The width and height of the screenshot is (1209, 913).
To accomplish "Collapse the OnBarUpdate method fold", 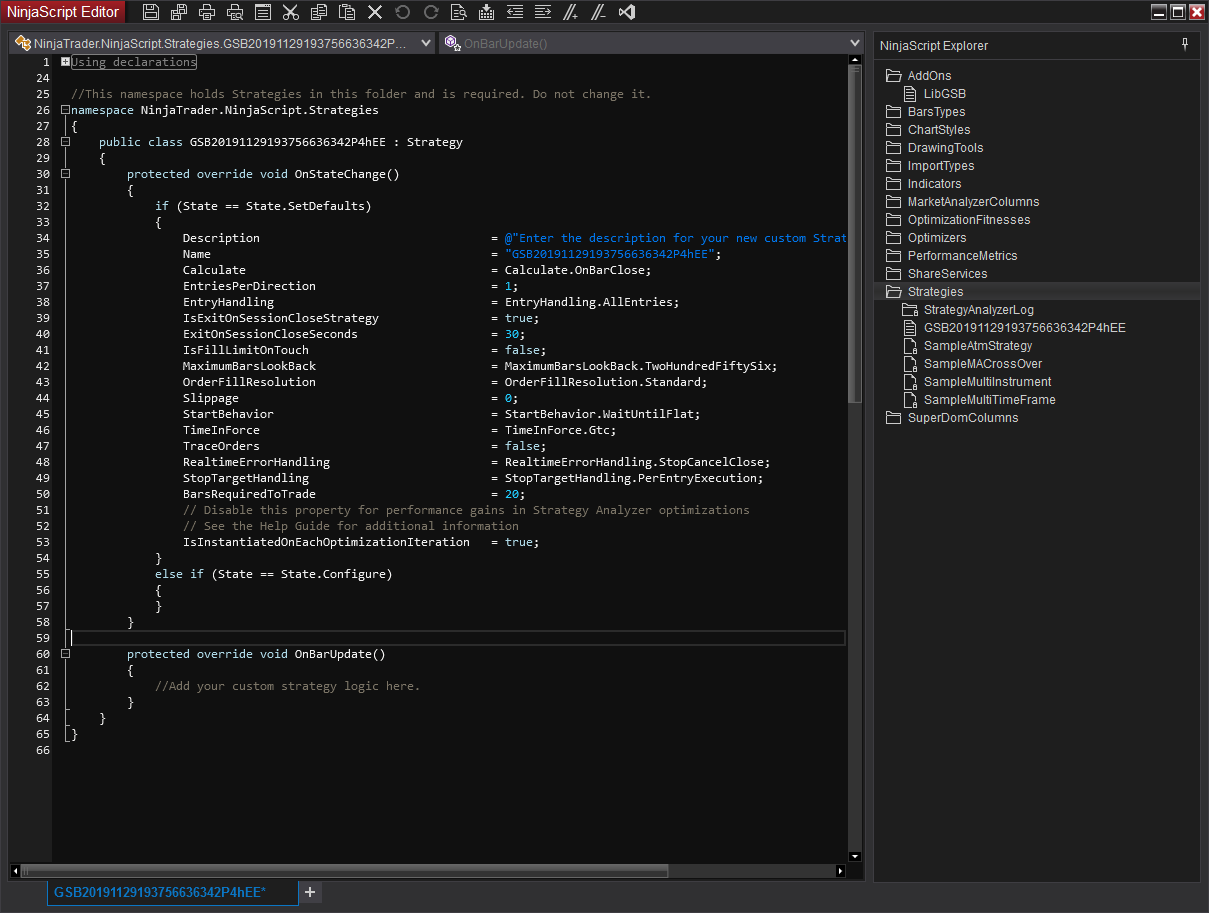I will click(66, 654).
